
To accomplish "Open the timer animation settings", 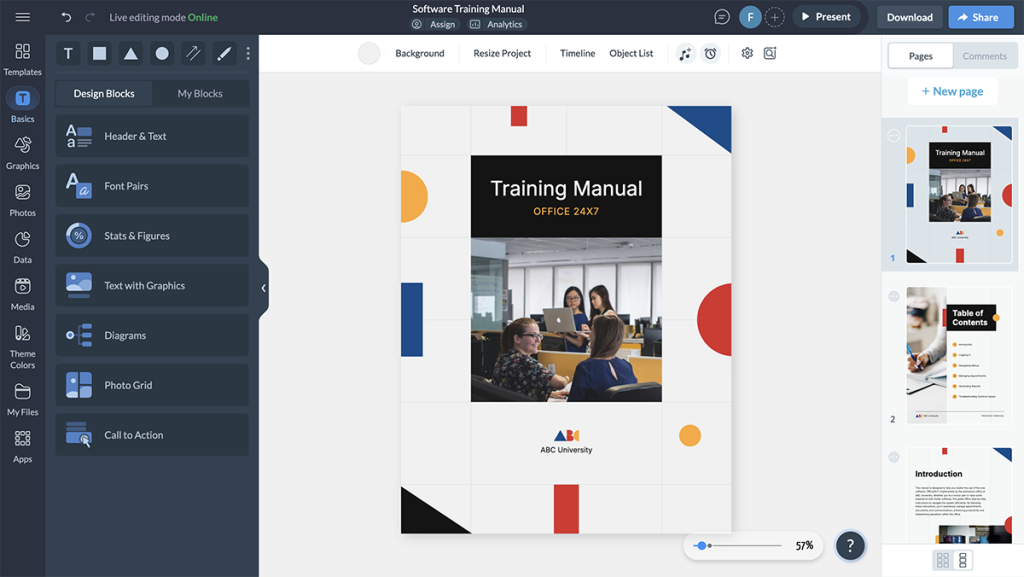I will click(x=709, y=53).
